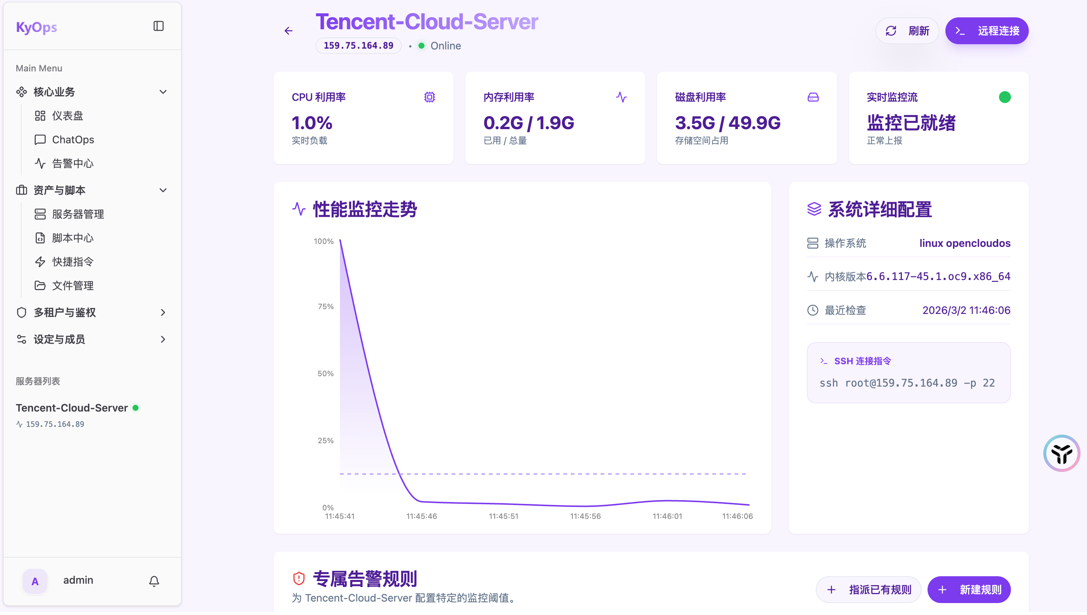Click the admin avatar icon
The image size is (1087, 615).
coord(35,581)
